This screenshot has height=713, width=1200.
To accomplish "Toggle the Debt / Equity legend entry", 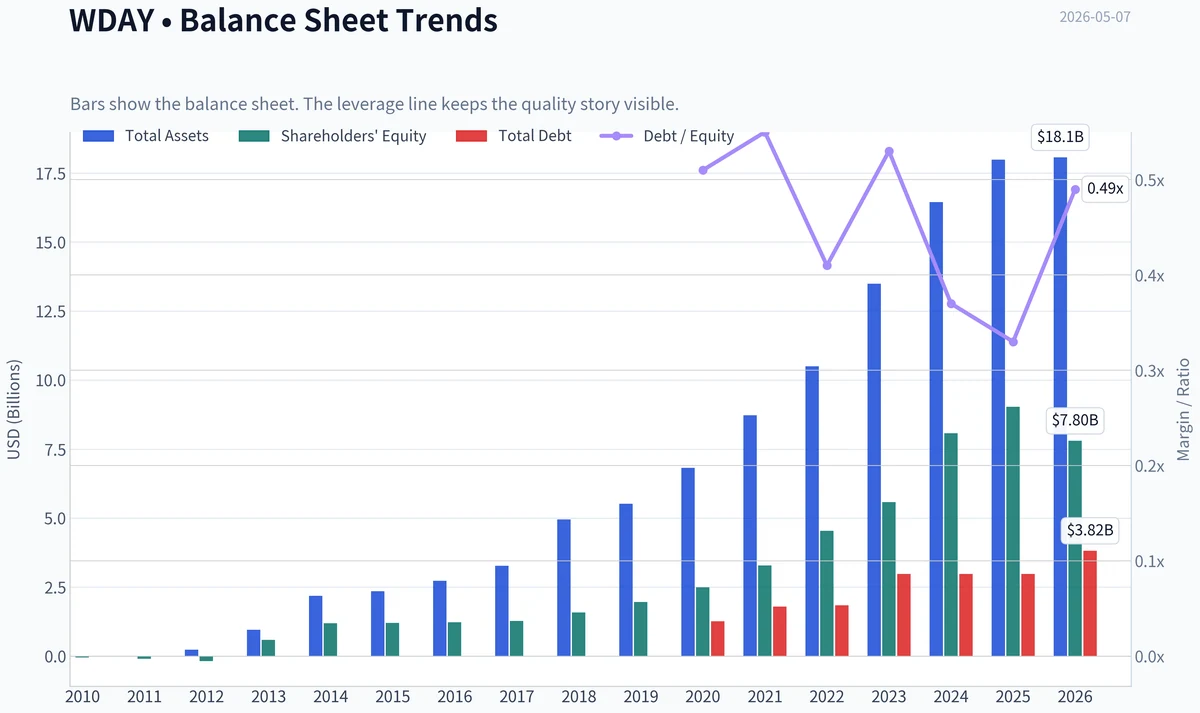I will coord(667,136).
